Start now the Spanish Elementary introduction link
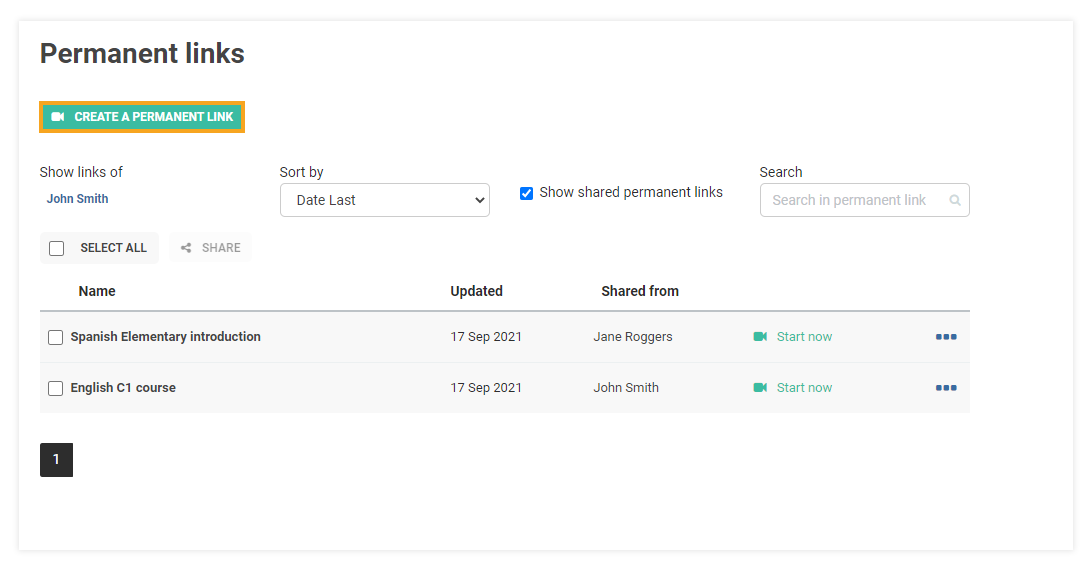1092x571 pixels. [793, 337]
